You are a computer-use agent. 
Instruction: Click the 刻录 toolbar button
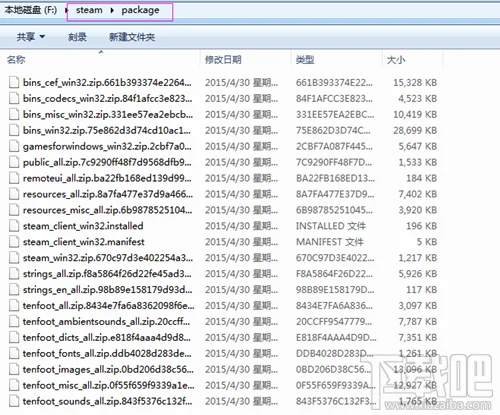tap(77, 37)
